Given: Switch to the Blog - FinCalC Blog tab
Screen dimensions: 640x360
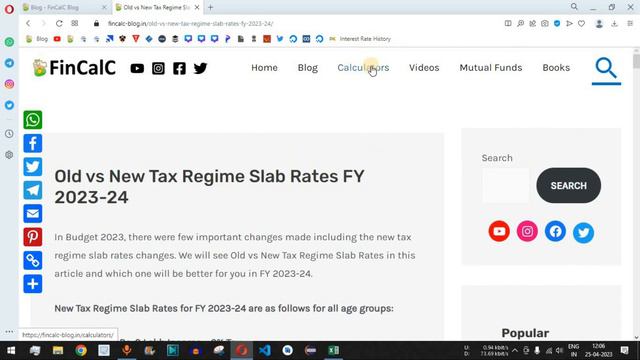Looking at the screenshot, I should 60,7.
